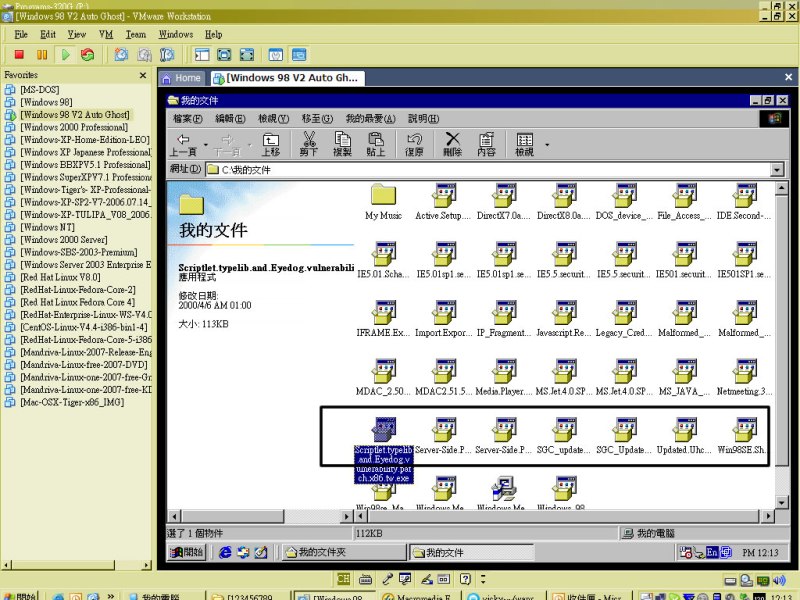Suspend the VM with the pause icon
Image resolution: width=800 pixels, height=600 pixels.
coord(42,55)
